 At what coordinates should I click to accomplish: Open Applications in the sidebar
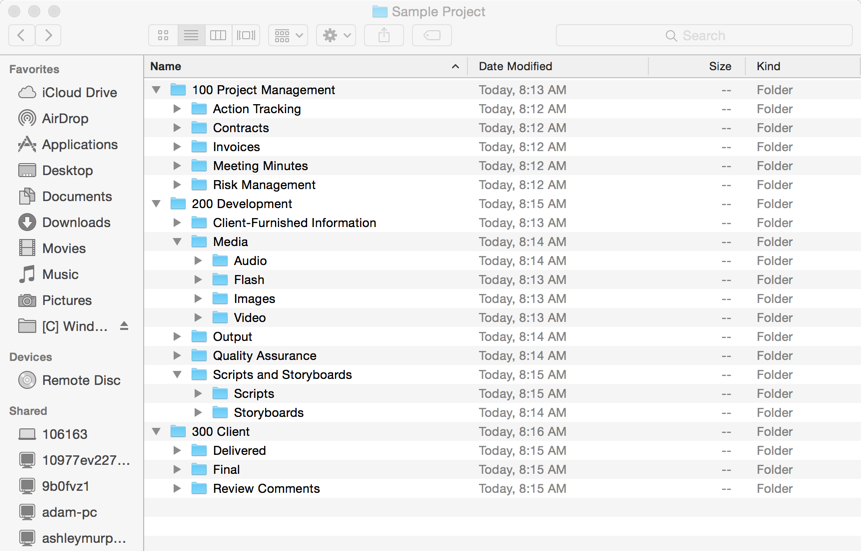pyautogui.click(x=68, y=144)
